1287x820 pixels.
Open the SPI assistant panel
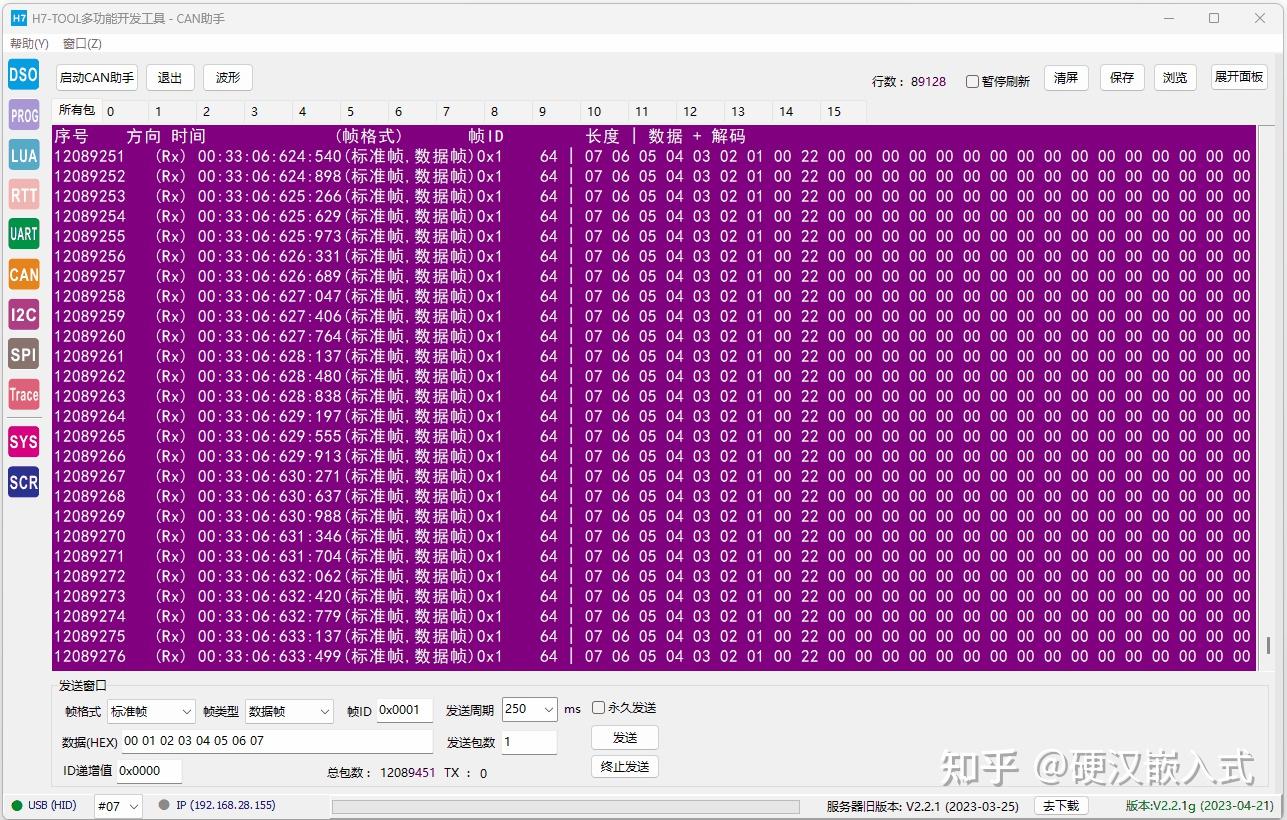coord(22,354)
